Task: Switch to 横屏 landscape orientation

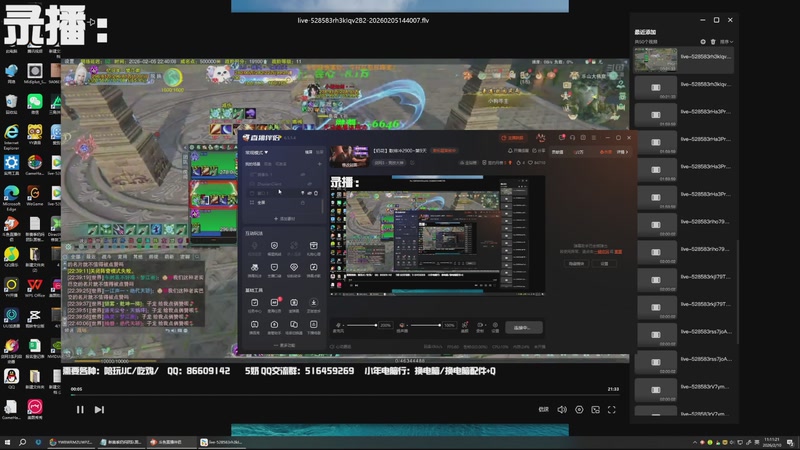Action: [309, 152]
